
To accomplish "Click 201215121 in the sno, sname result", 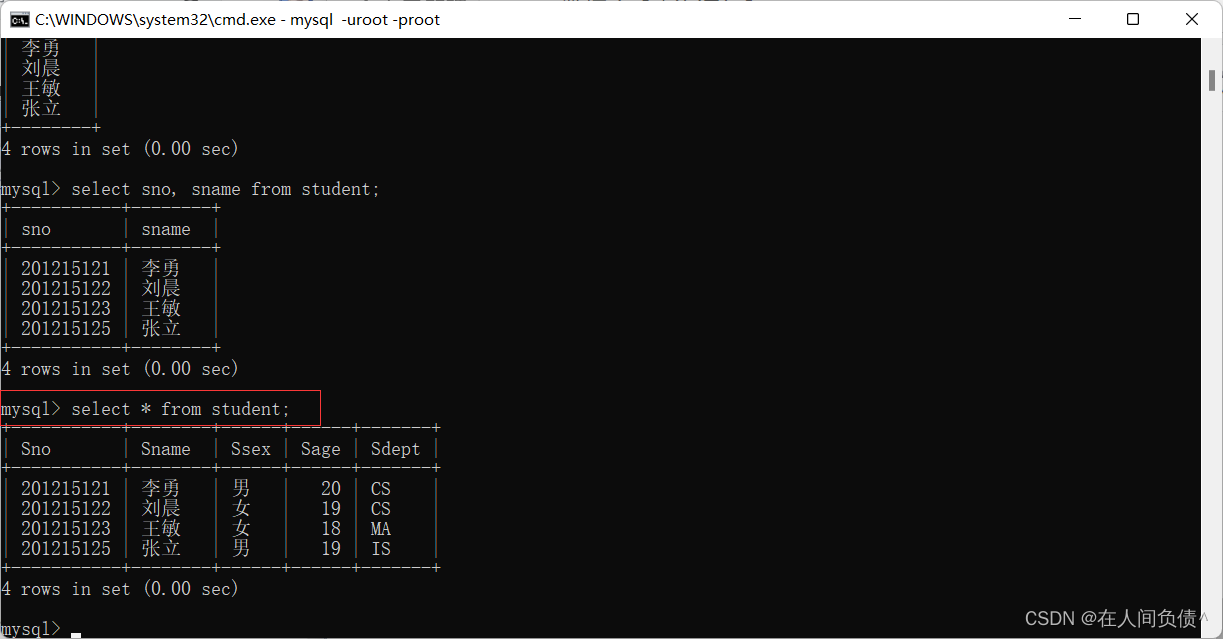I will point(66,268).
